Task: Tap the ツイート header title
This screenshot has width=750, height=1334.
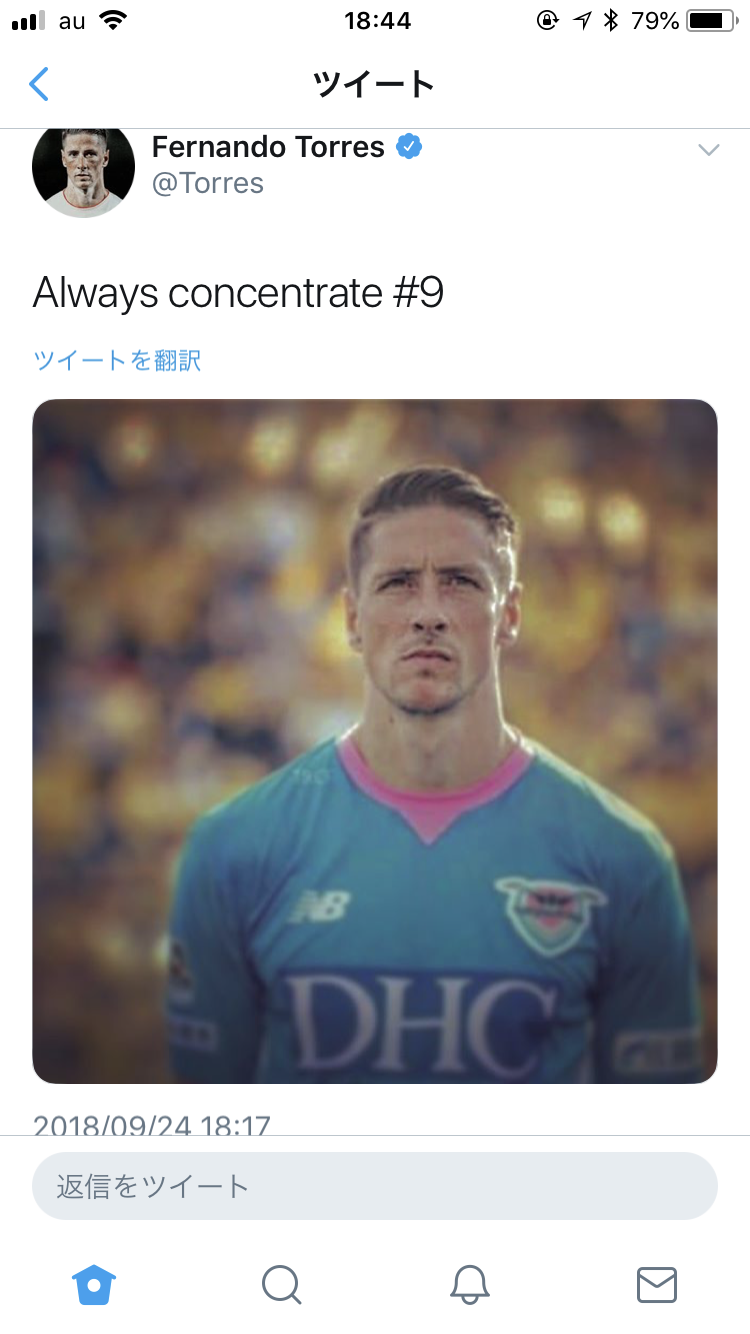Action: click(374, 84)
